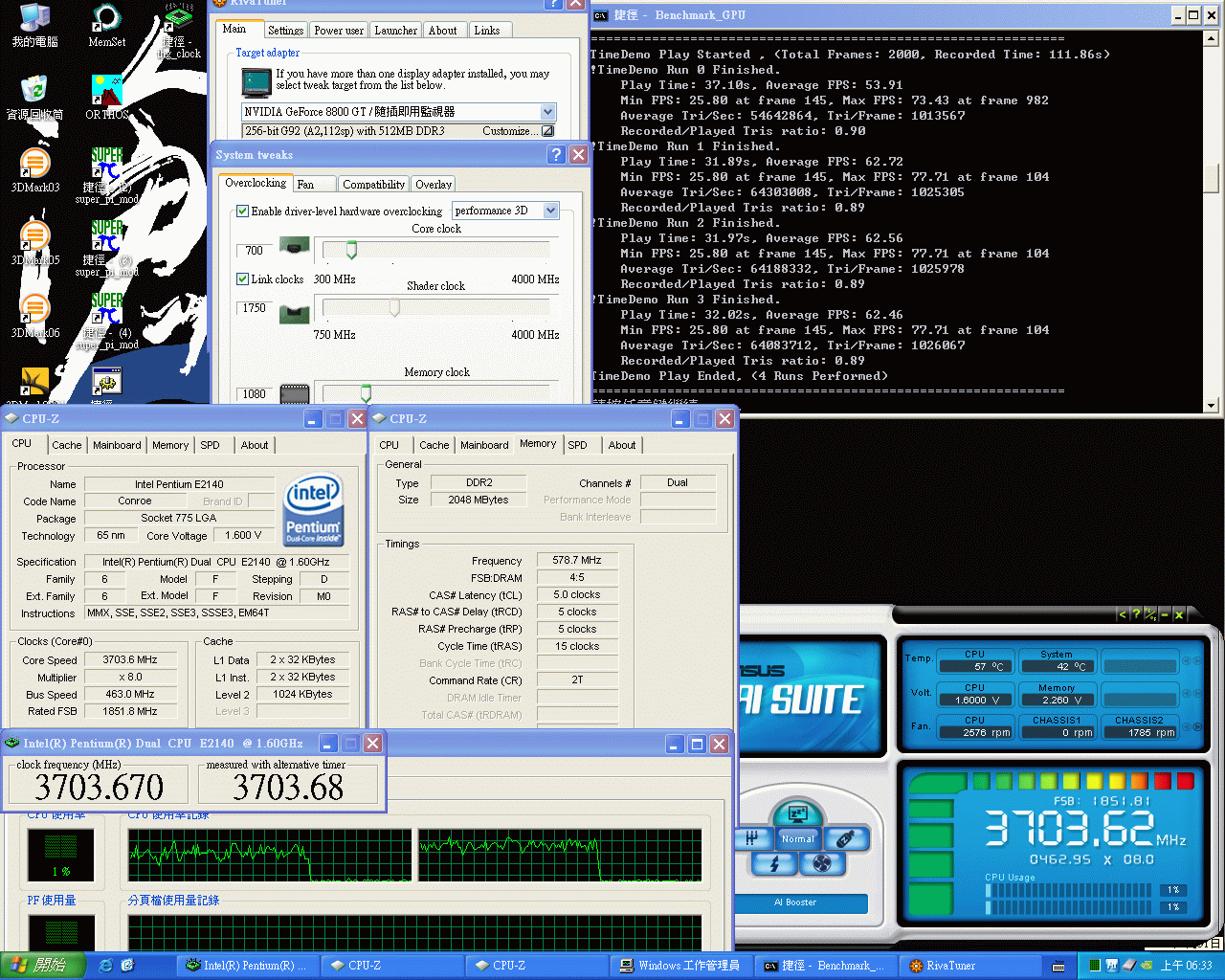The width and height of the screenshot is (1225, 980).
Task: Click the AI Suite question mark help icon
Action: coord(1136,614)
